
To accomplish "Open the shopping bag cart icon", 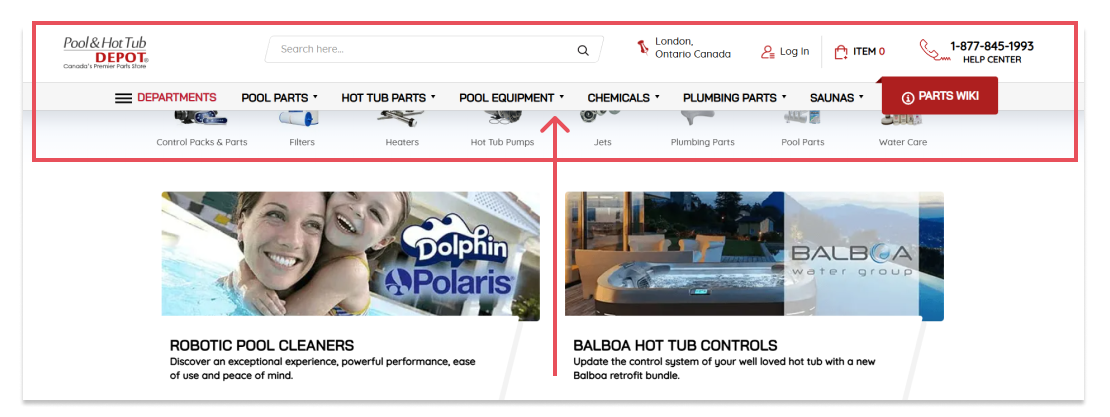I will (x=841, y=52).
